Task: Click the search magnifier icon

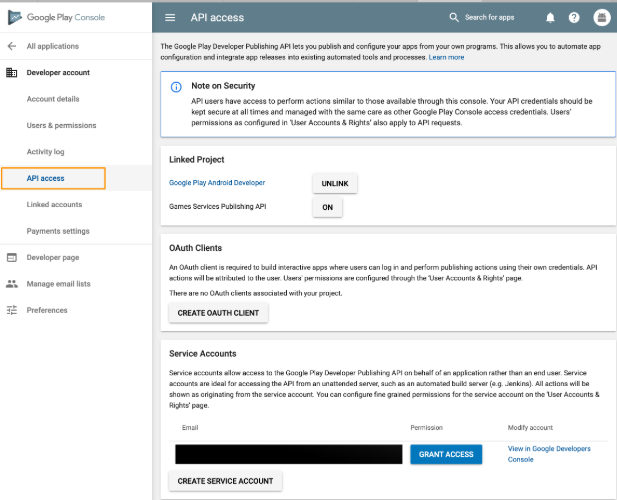Action: coord(454,17)
